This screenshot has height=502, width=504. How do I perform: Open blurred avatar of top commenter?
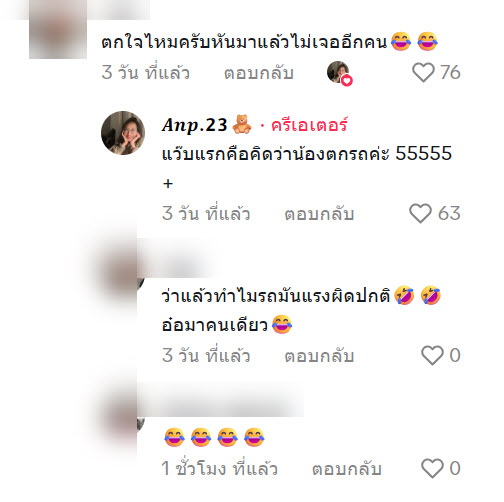click(58, 30)
